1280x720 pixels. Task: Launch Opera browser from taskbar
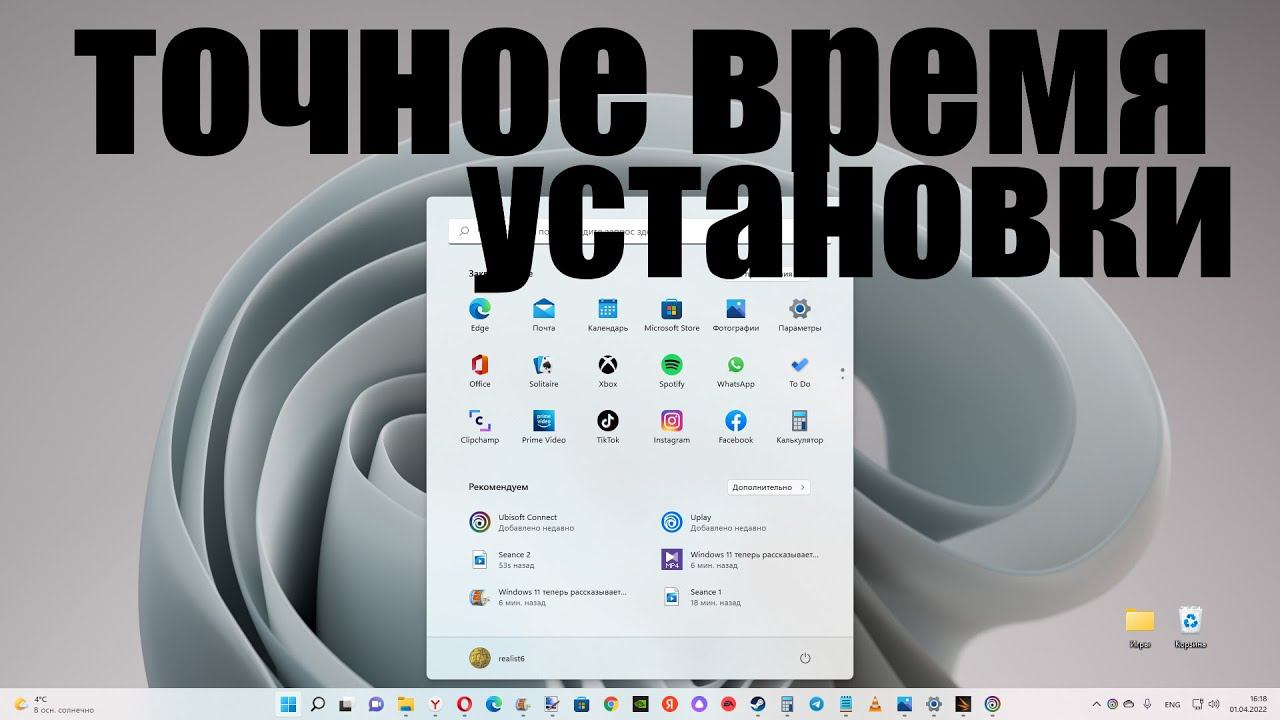pos(464,704)
